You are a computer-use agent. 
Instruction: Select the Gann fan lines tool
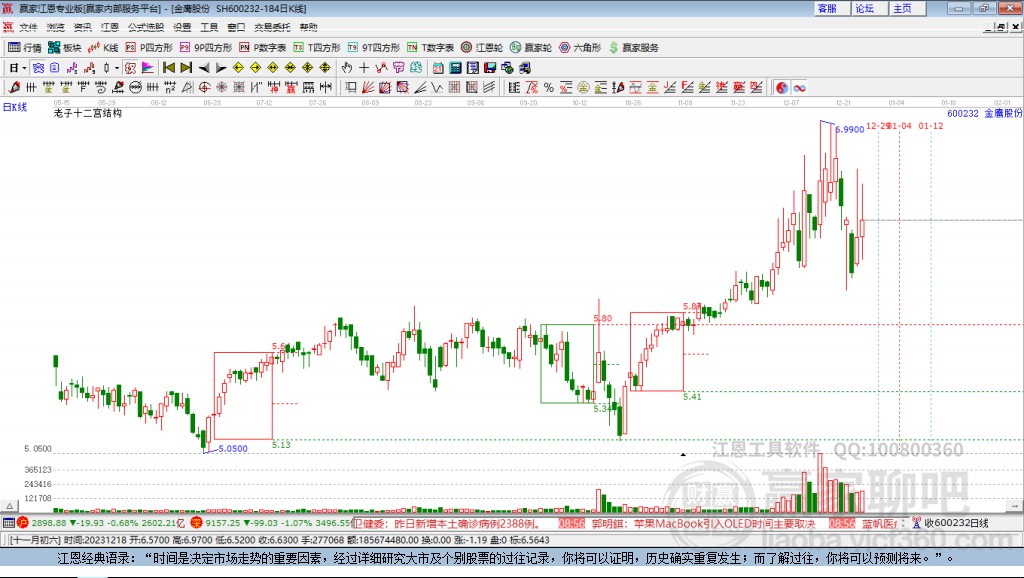[368, 88]
